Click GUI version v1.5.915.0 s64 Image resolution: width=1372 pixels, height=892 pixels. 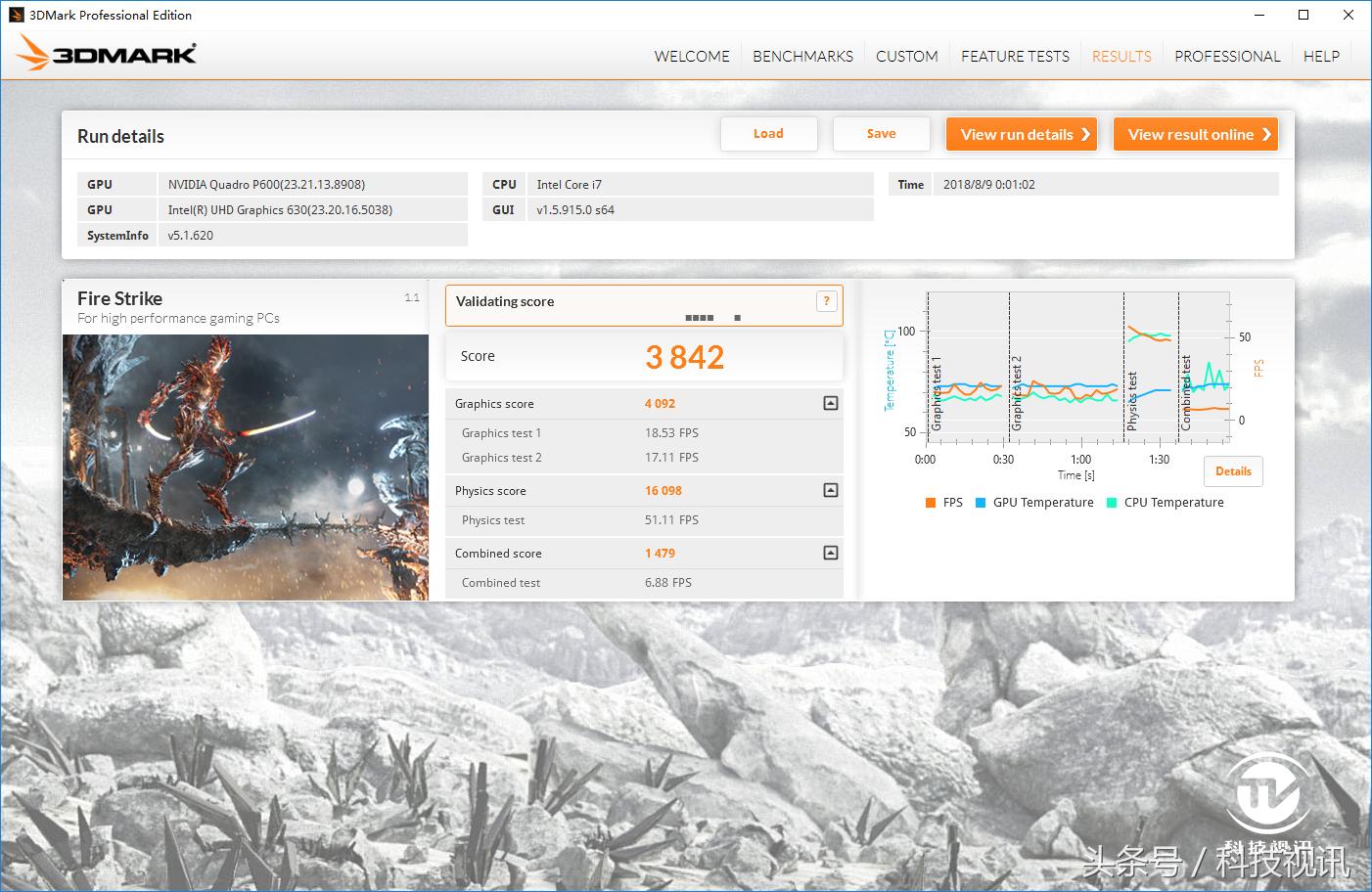575,209
